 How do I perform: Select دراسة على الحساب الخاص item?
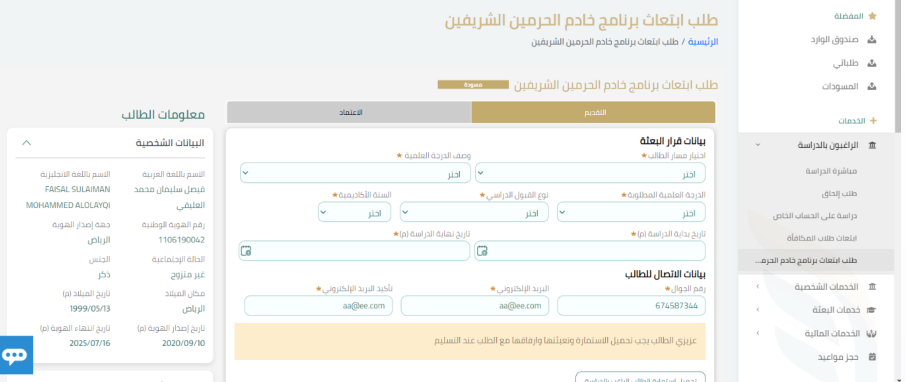pos(815,216)
